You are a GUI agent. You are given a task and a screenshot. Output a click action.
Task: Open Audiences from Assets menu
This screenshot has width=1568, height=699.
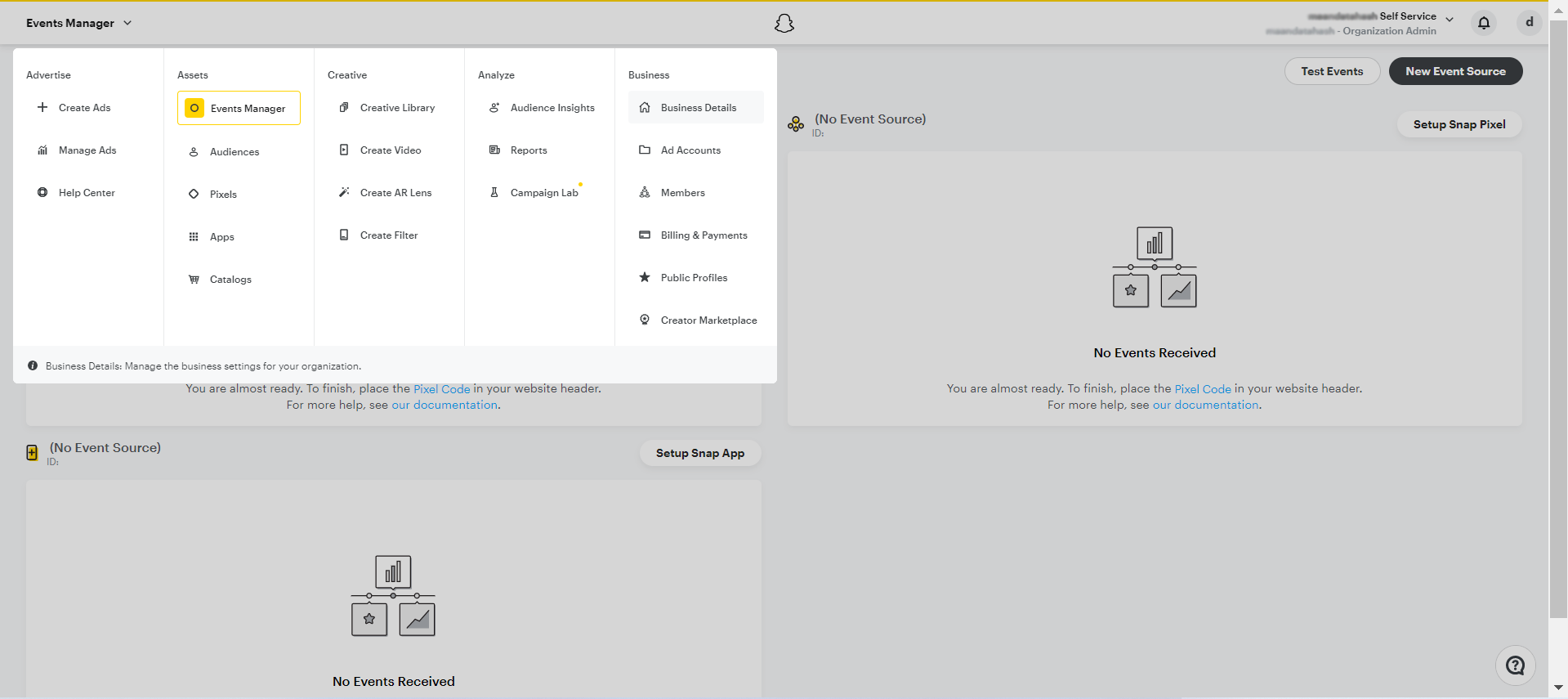tap(239, 151)
